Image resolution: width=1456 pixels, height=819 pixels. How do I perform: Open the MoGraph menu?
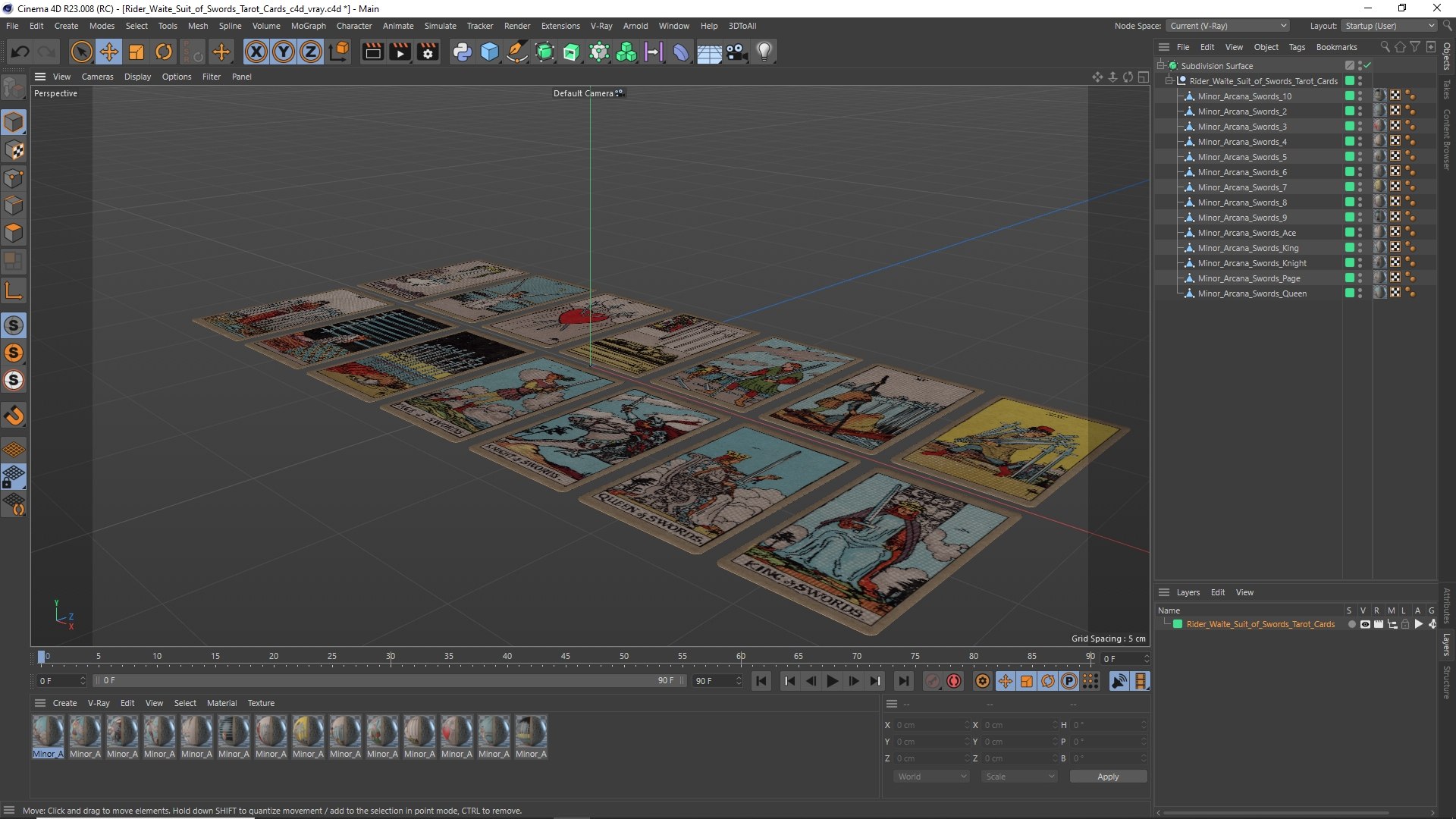click(x=308, y=26)
